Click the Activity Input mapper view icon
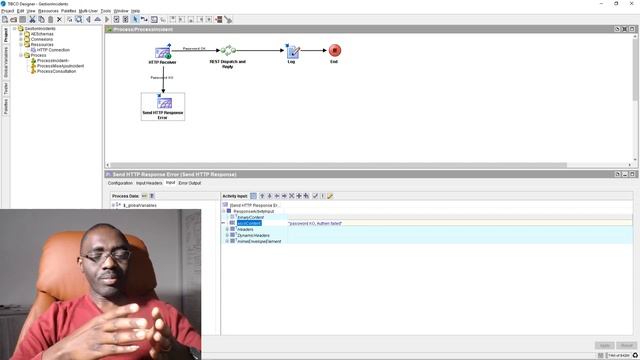Viewport: 640px width, 360px height. [253, 196]
